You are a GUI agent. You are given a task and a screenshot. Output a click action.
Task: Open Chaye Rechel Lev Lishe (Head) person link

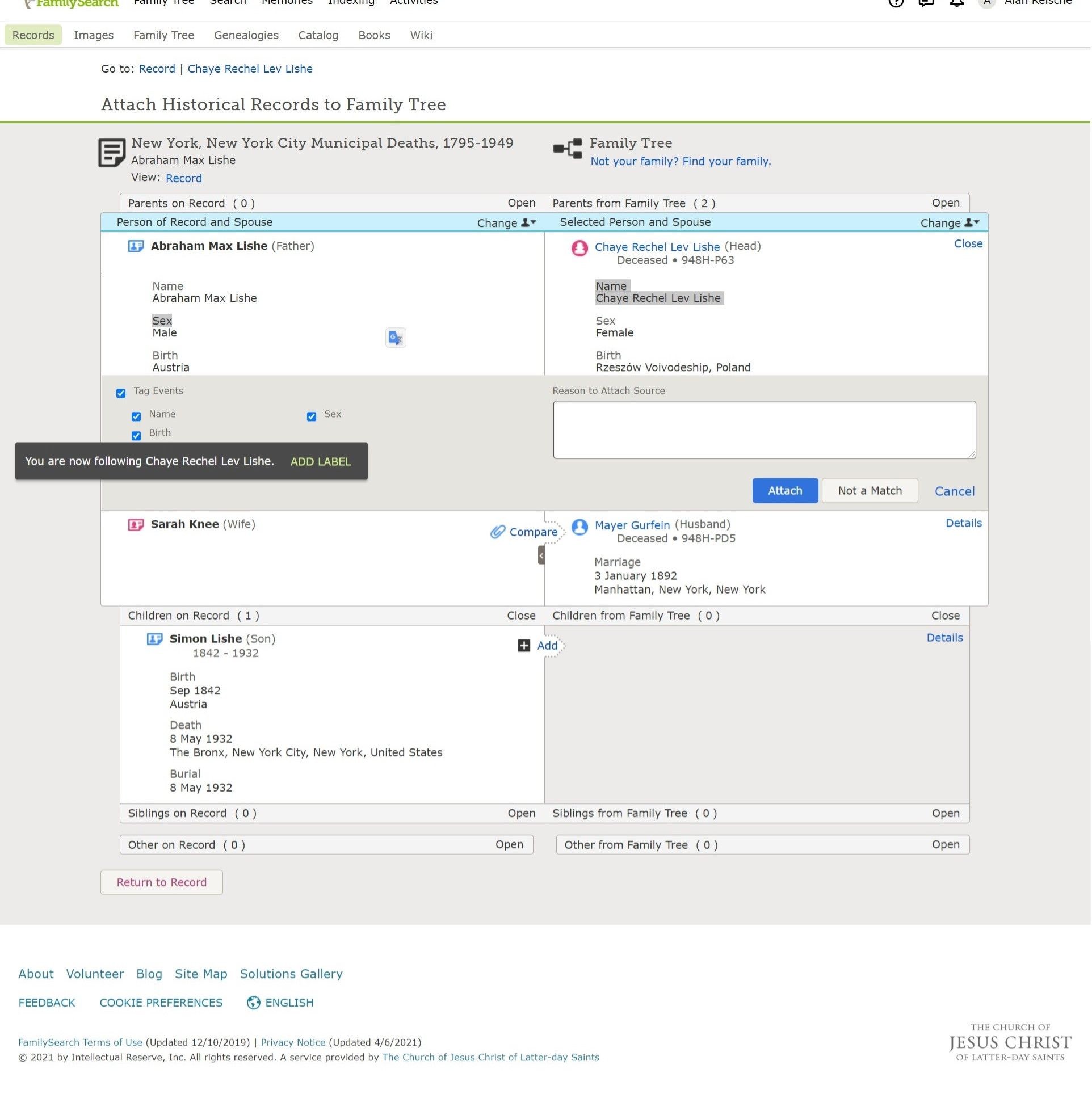click(x=657, y=247)
